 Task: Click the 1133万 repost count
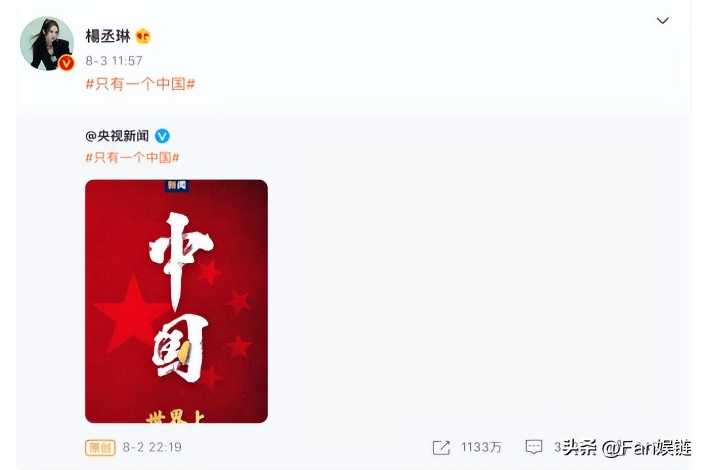[x=481, y=447]
